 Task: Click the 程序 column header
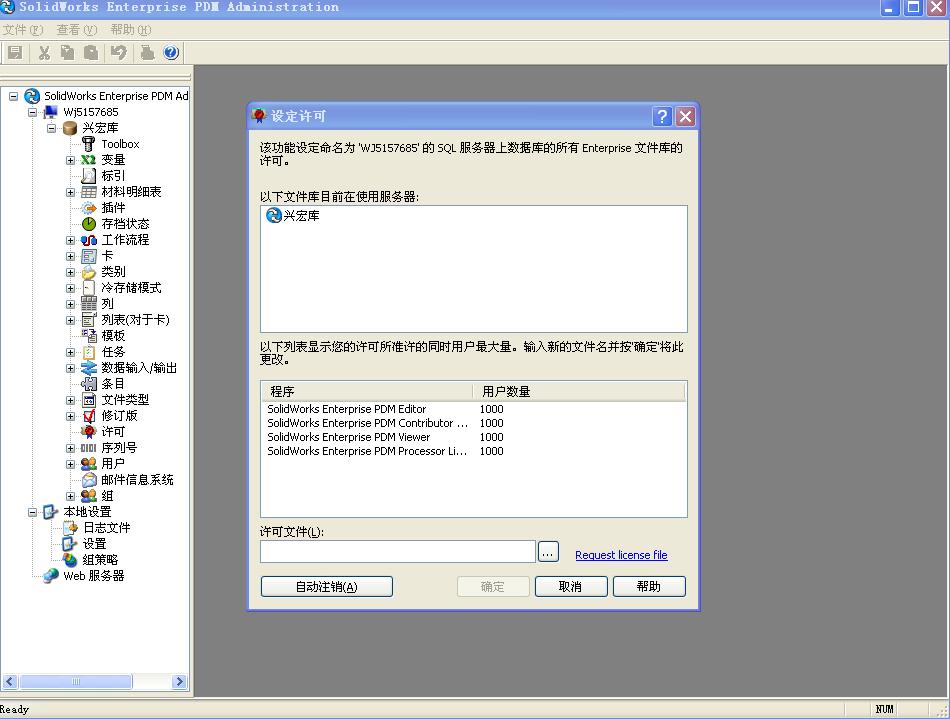click(x=367, y=392)
